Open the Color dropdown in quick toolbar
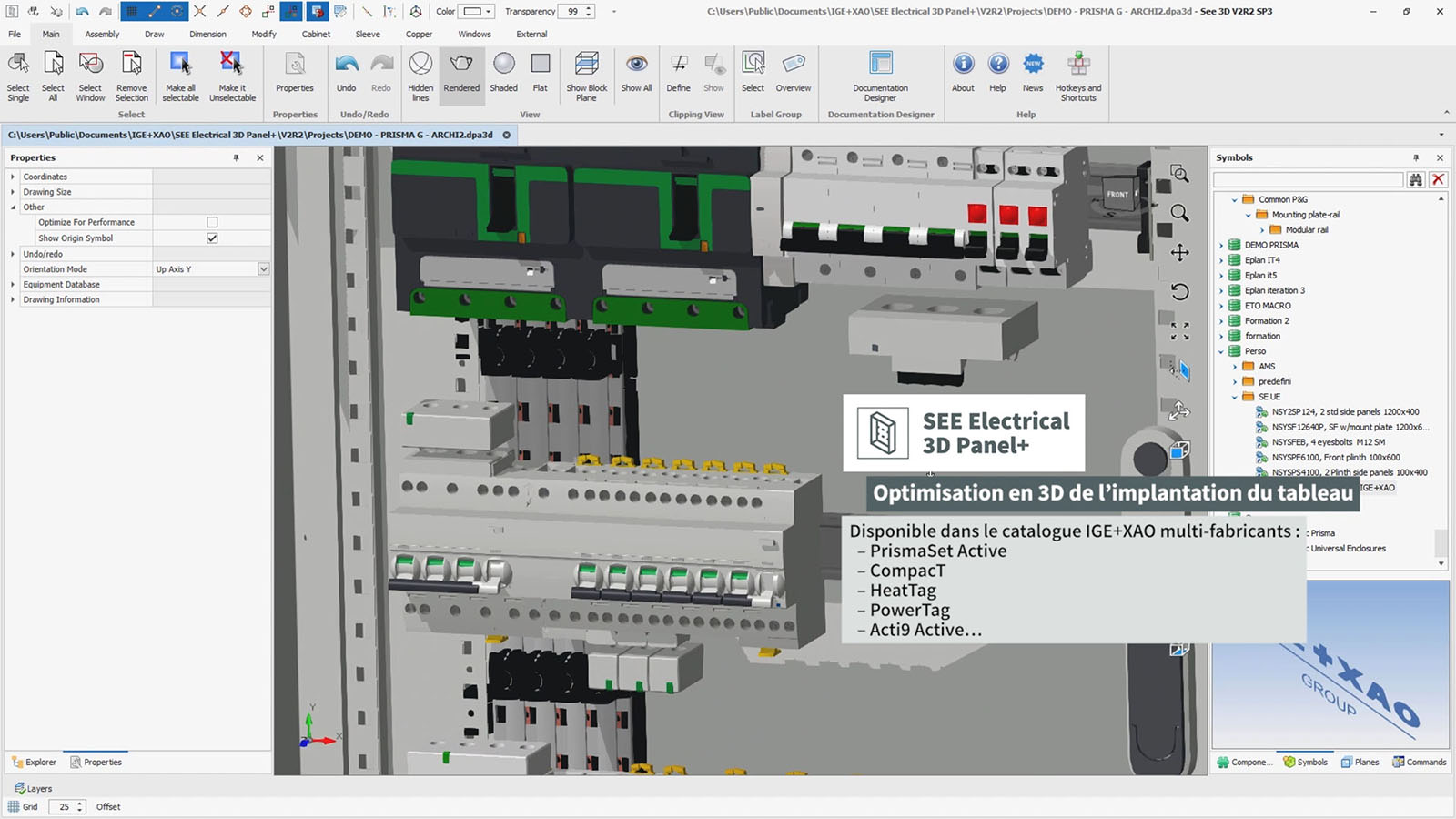This screenshot has width=1456, height=819. (489, 12)
